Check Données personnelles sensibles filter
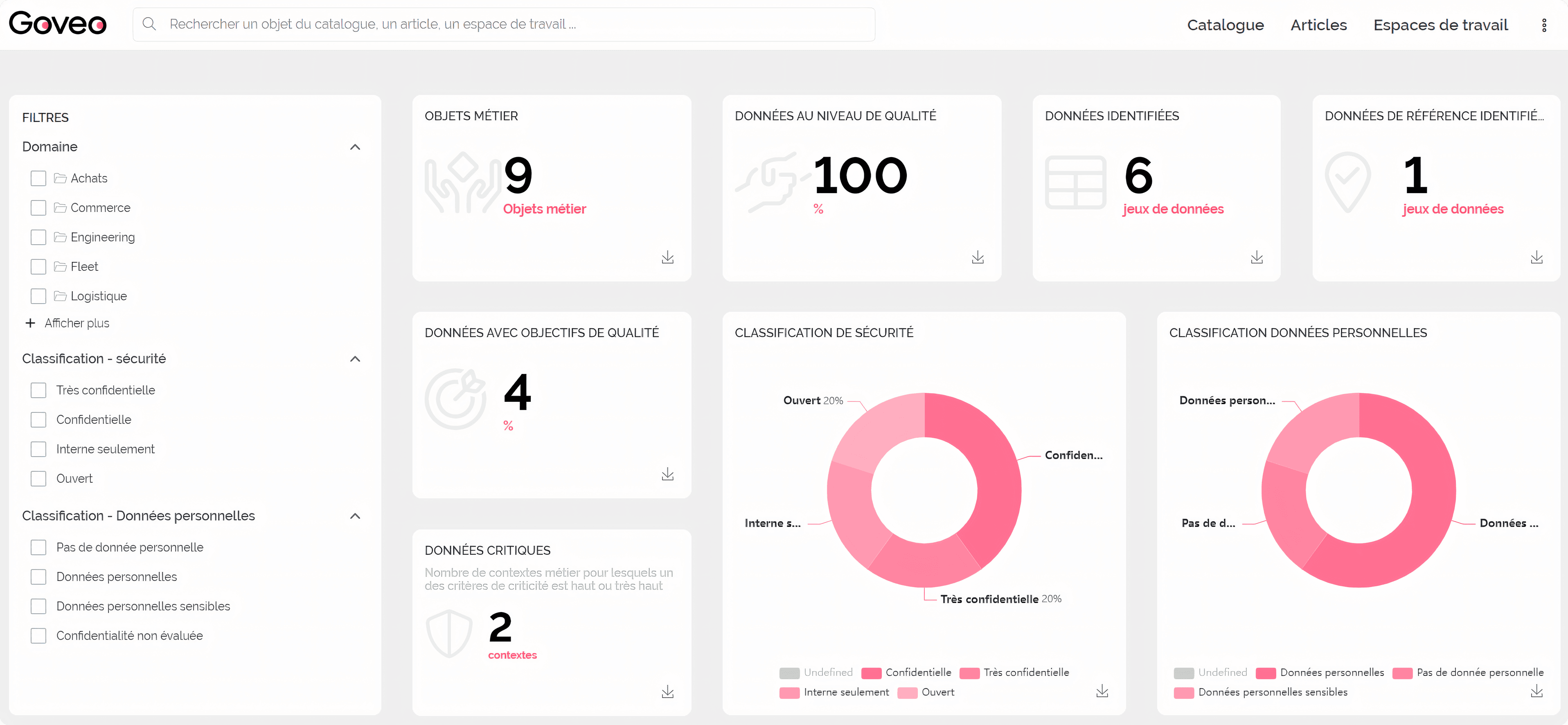Screen dimensions: 1568x725 [38, 606]
